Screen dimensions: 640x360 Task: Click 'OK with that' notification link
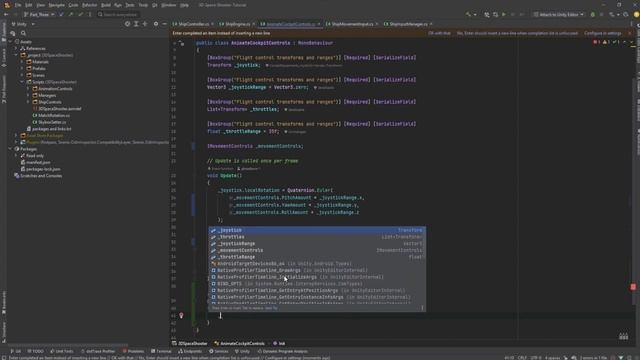pyautogui.click(x=439, y=33)
